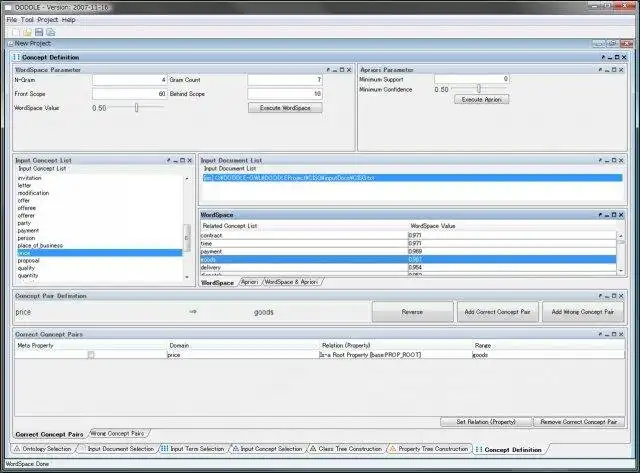This screenshot has width=640, height=473.
Task: Undock the WordSpace results panel pin icon
Action: pyautogui.click(x=600, y=215)
